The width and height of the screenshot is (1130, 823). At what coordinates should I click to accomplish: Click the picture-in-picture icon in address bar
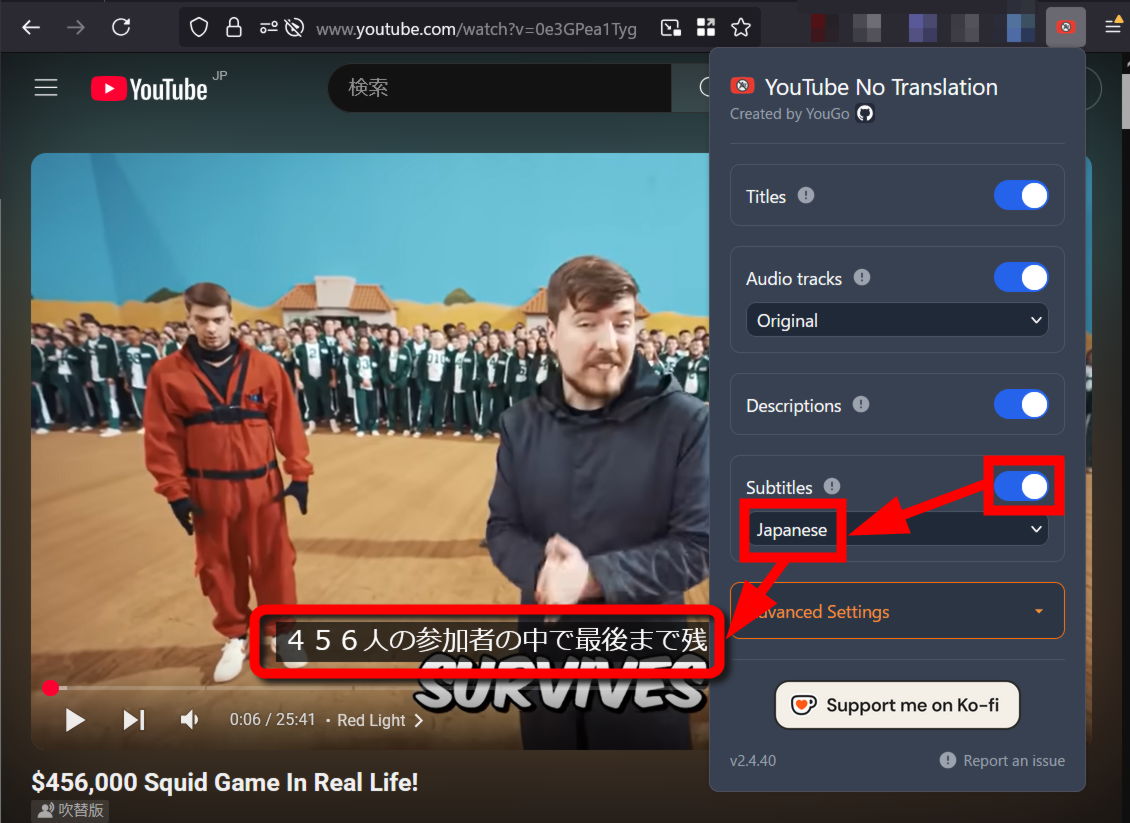coord(671,28)
